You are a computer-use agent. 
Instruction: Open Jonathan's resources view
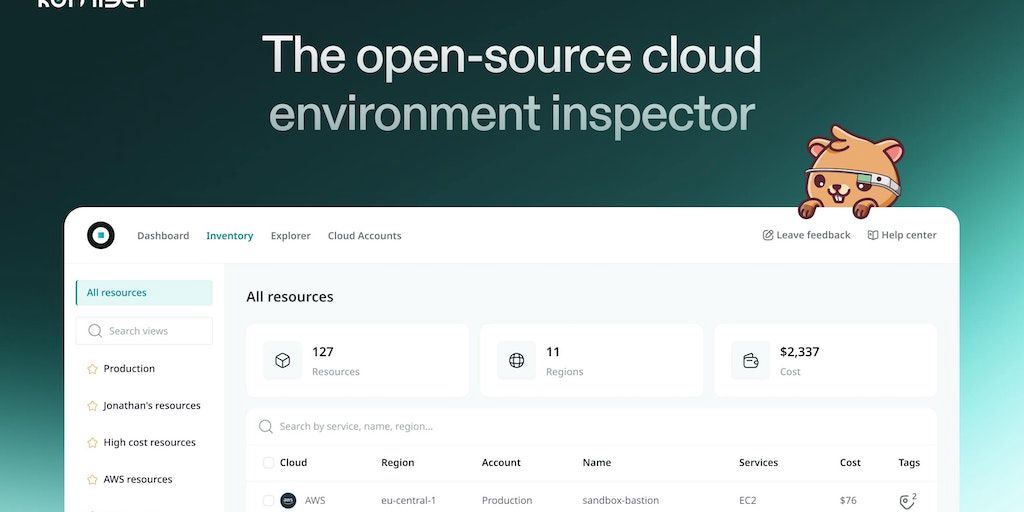click(151, 406)
